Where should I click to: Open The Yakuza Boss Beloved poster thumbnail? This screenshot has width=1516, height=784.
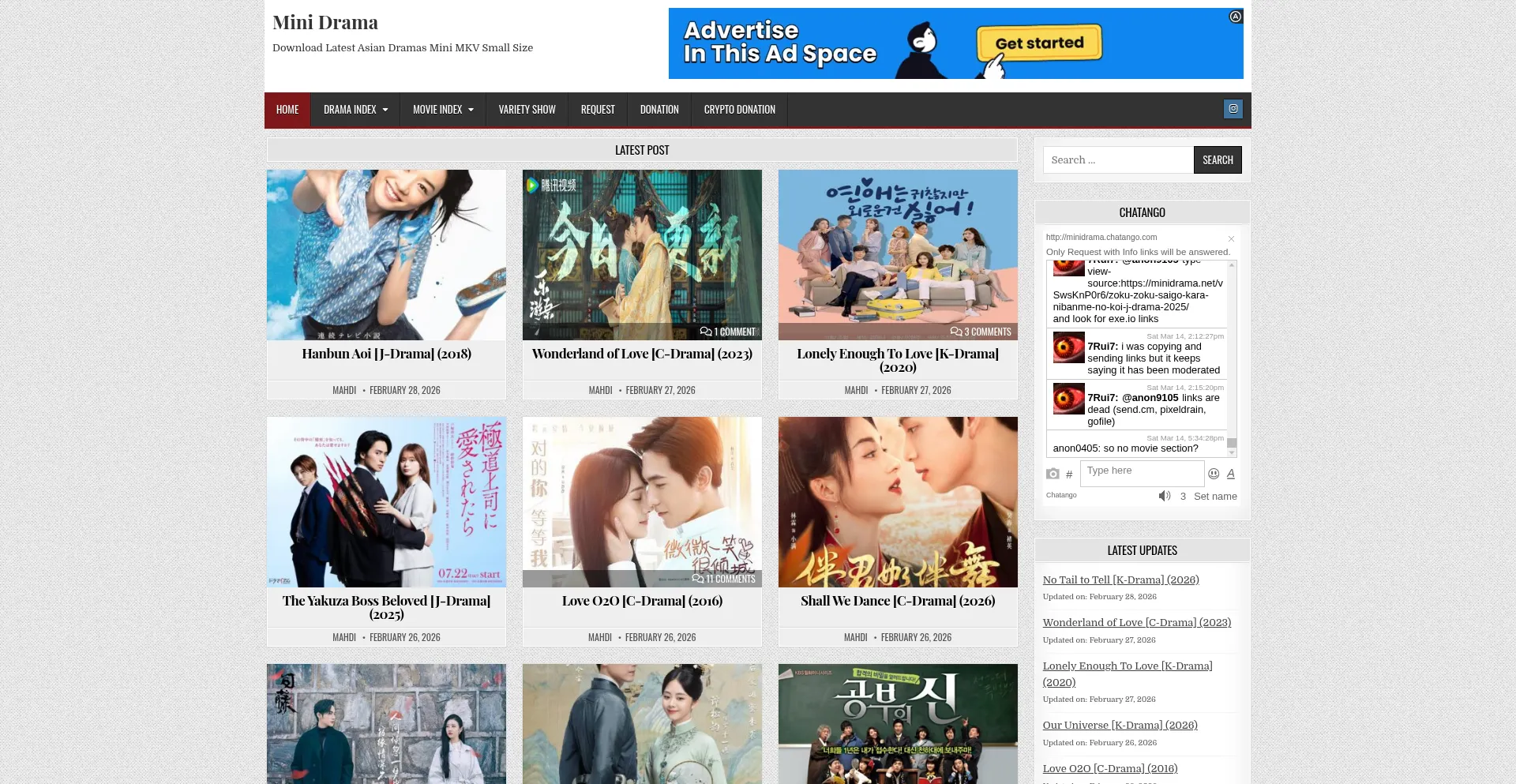click(386, 502)
